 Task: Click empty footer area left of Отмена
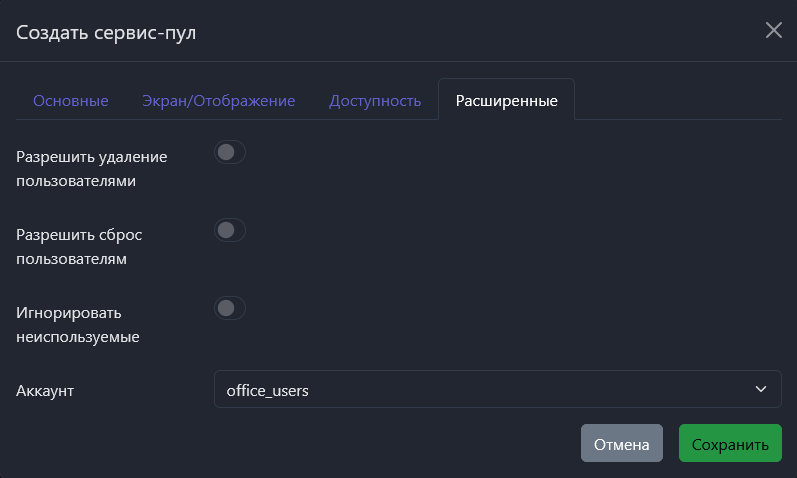pos(300,444)
